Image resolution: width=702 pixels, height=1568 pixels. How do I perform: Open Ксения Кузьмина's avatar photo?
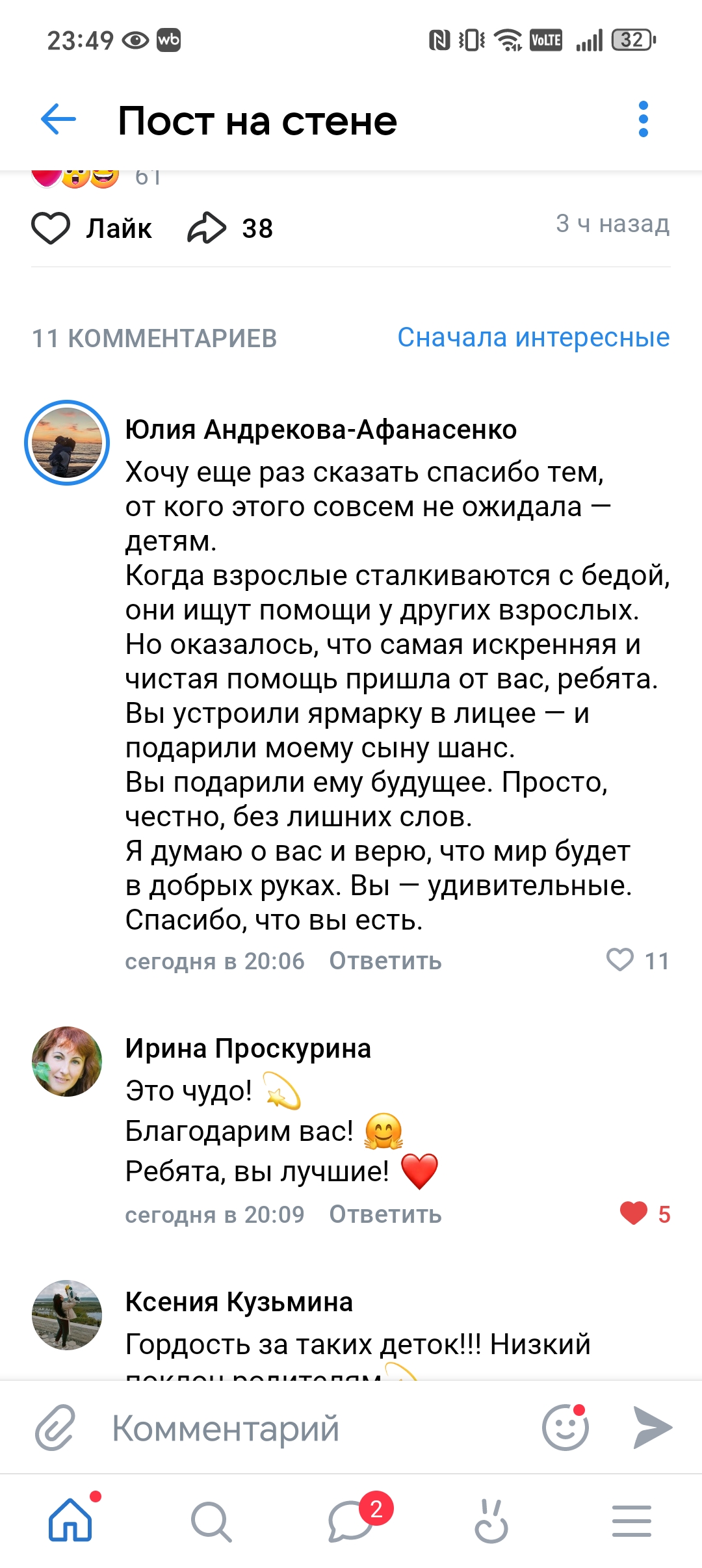[x=67, y=1315]
